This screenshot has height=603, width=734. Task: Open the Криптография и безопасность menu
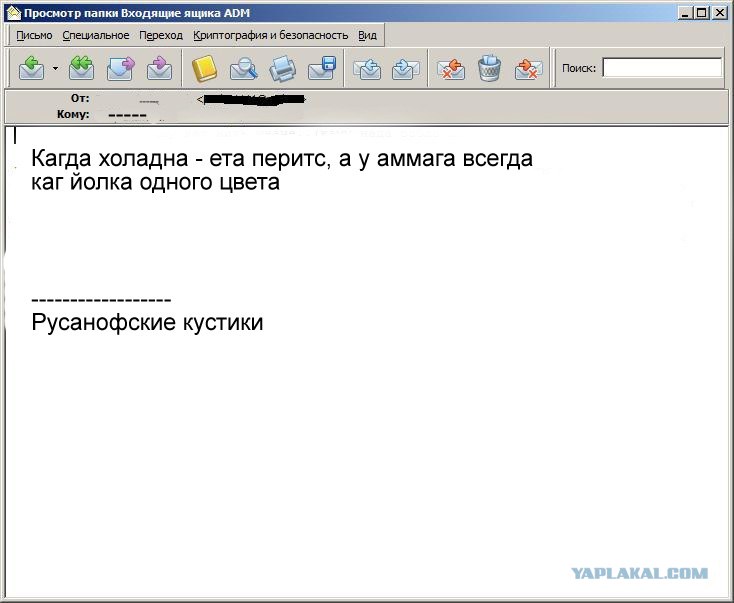tap(271, 35)
